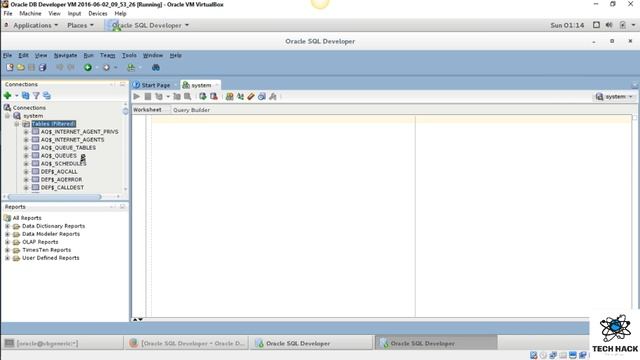This screenshot has height=360, width=640.
Task: Minimize the Reports panel
Action: (112, 207)
